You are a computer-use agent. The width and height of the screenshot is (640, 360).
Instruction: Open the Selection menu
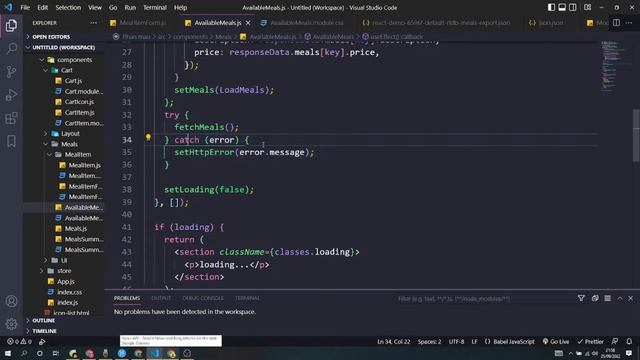coord(68,7)
